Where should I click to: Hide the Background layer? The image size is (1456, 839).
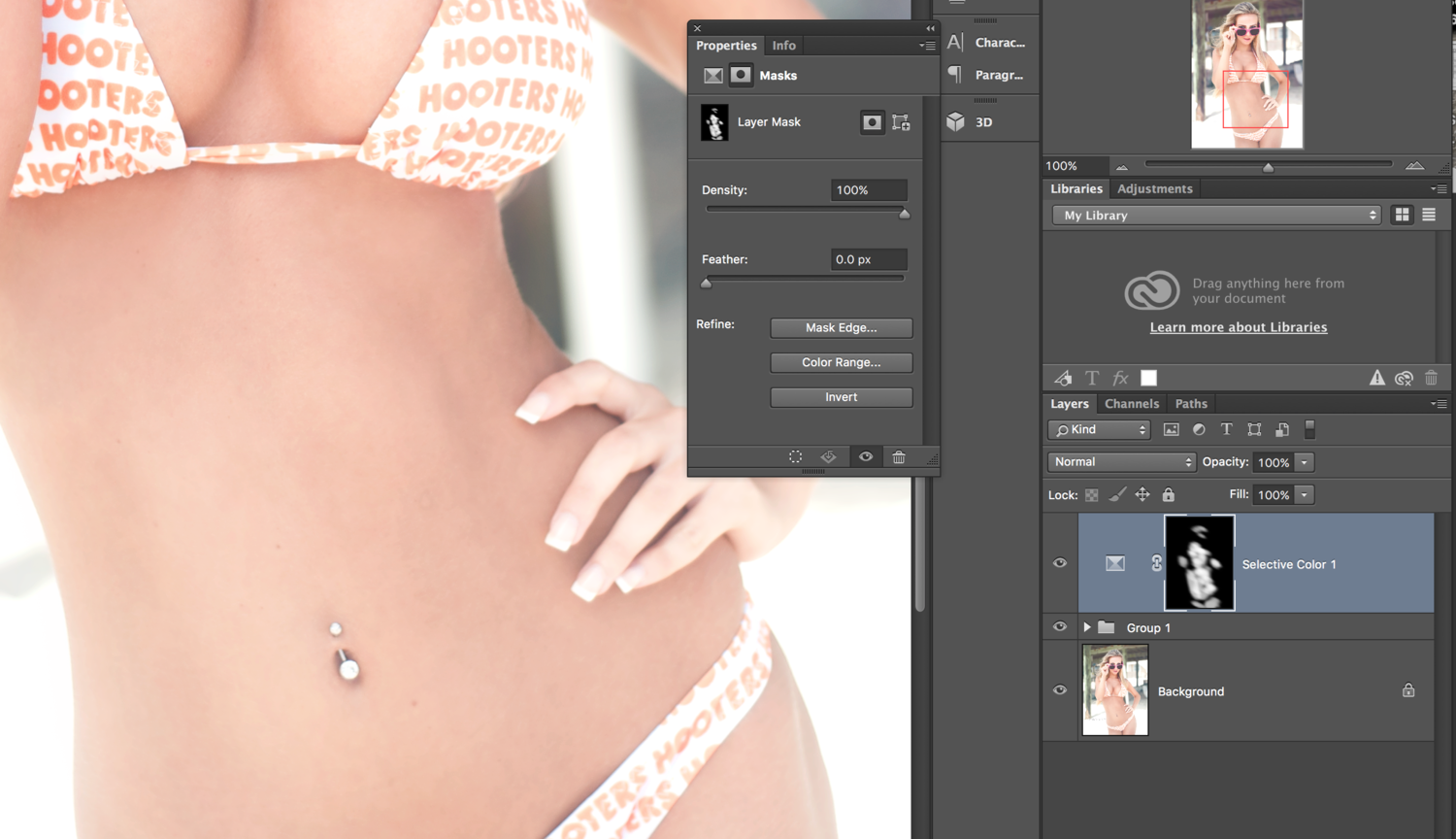click(1060, 690)
